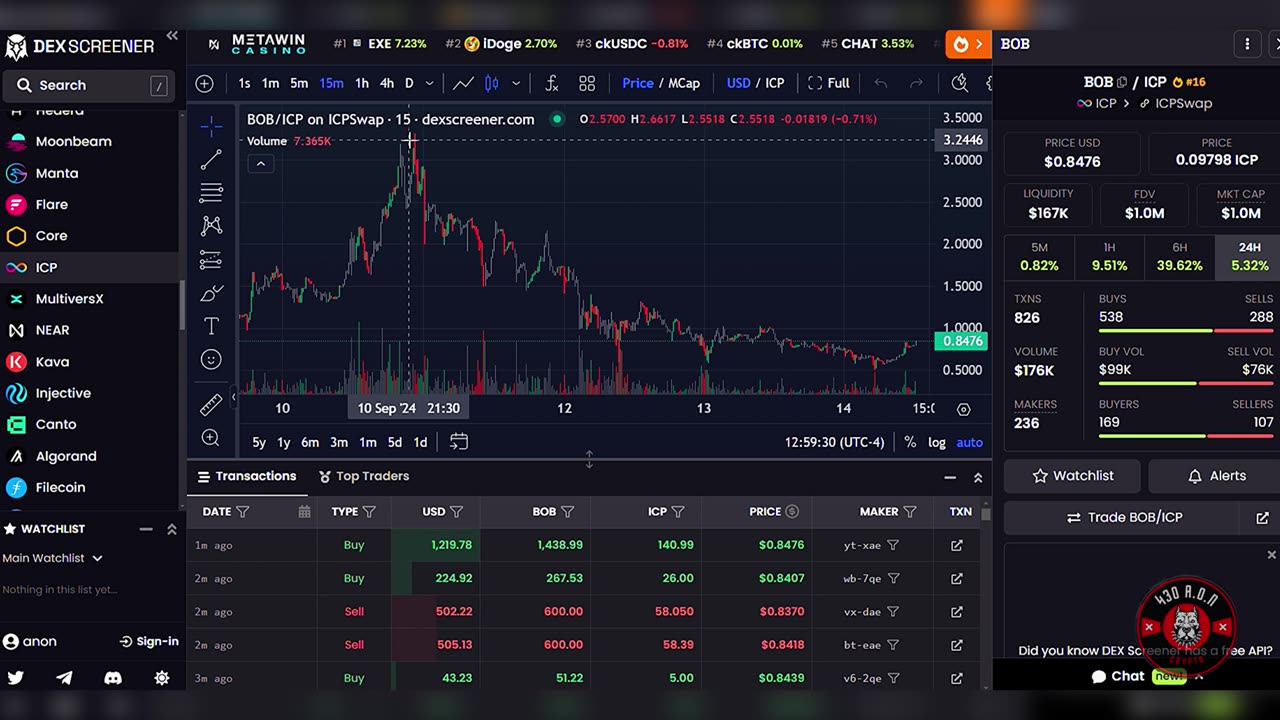This screenshot has width=1280, height=720.
Task: Expand chart type dropdown arrow
Action: [516, 83]
